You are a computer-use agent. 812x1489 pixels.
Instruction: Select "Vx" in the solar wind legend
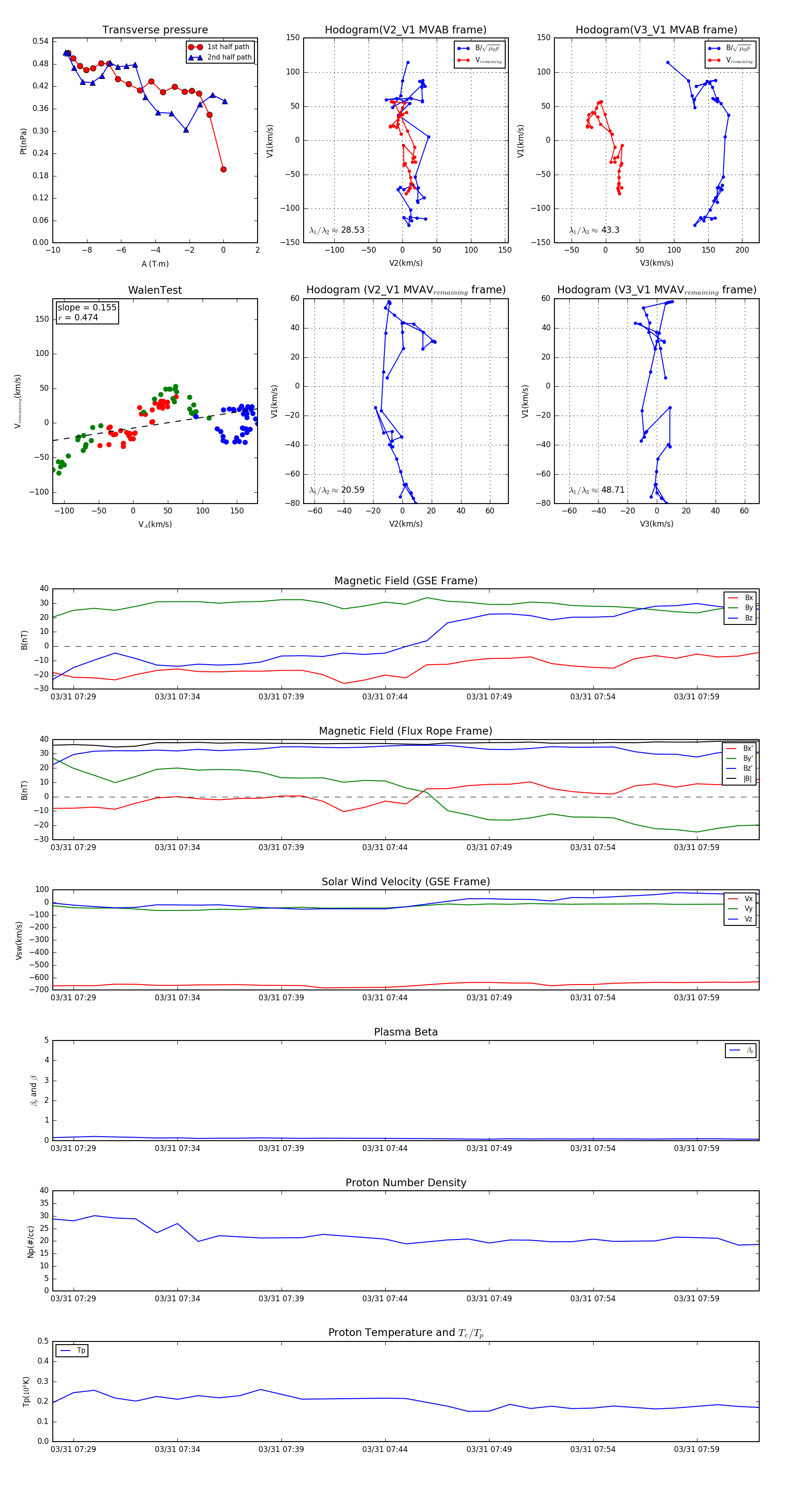pos(740,899)
